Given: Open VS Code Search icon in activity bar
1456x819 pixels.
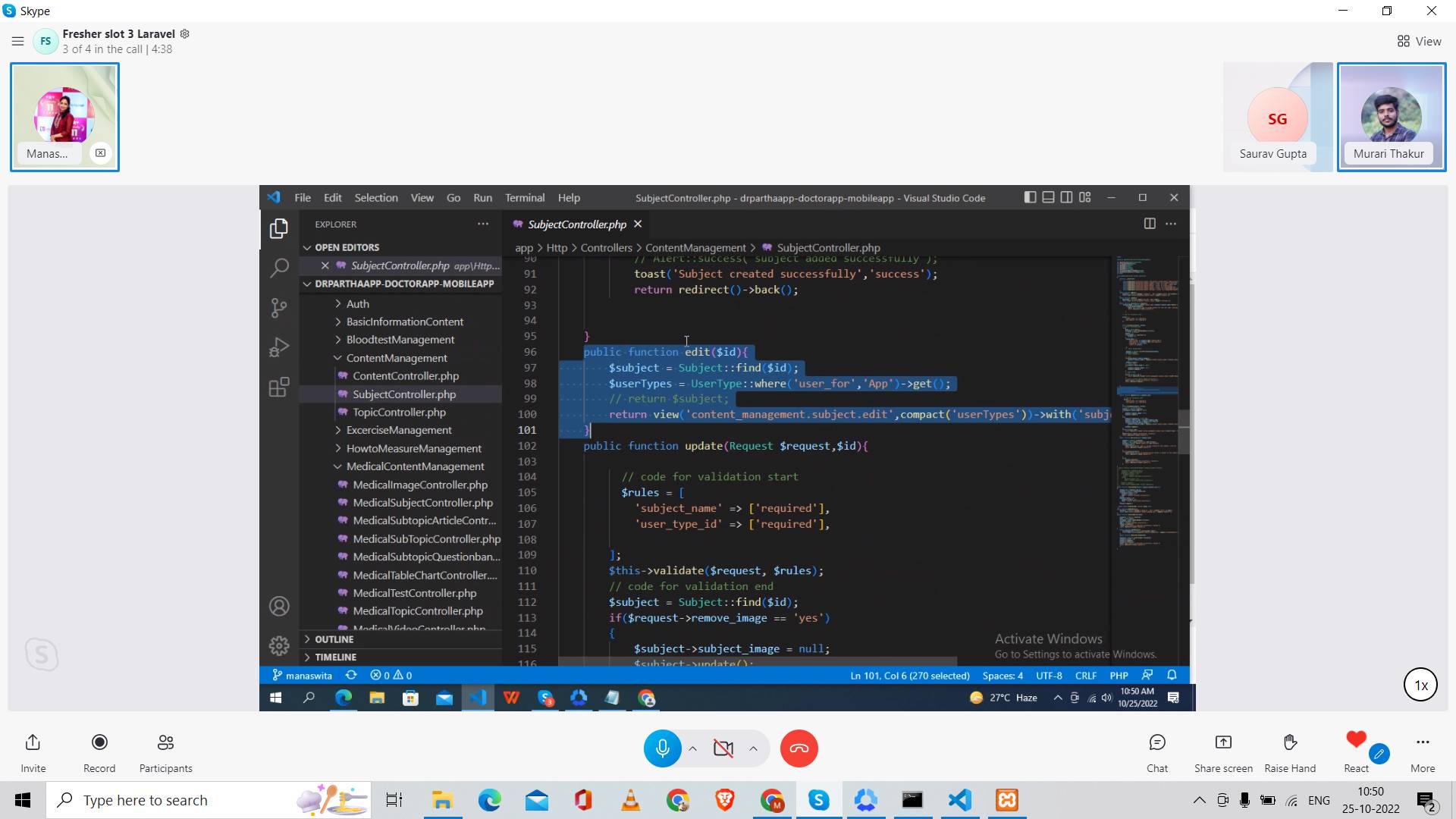Looking at the screenshot, I should (x=279, y=267).
